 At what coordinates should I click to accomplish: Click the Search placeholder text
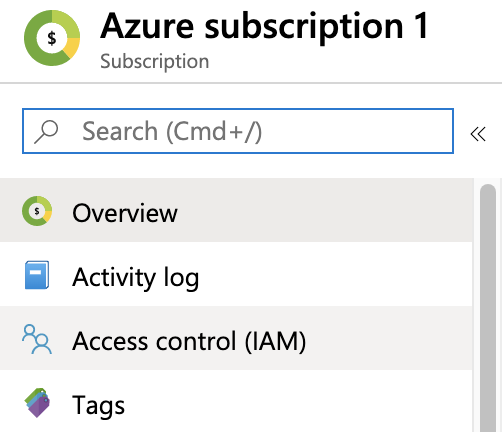pyautogui.click(x=172, y=131)
